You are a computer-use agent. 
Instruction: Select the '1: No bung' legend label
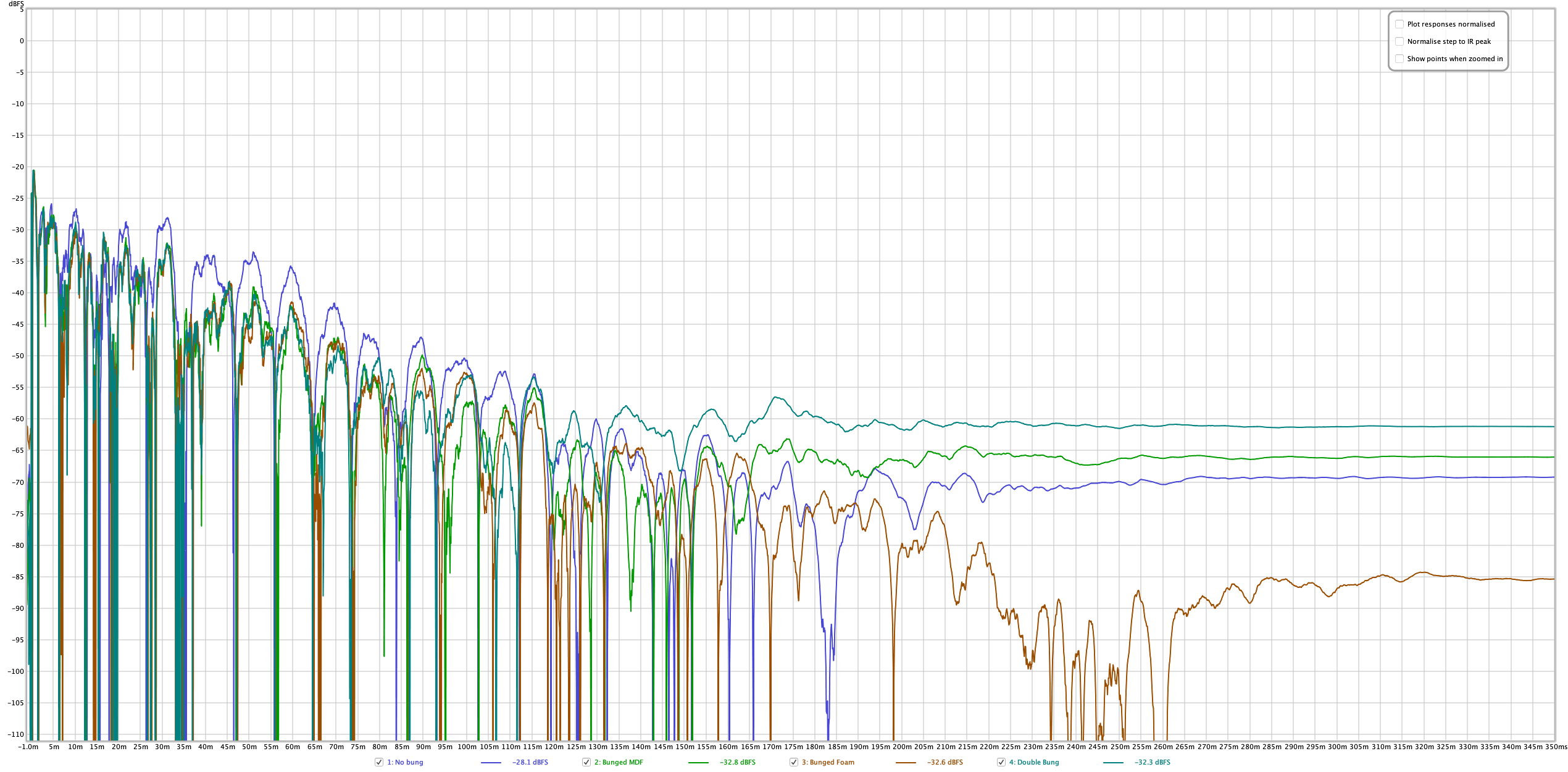coord(405,762)
